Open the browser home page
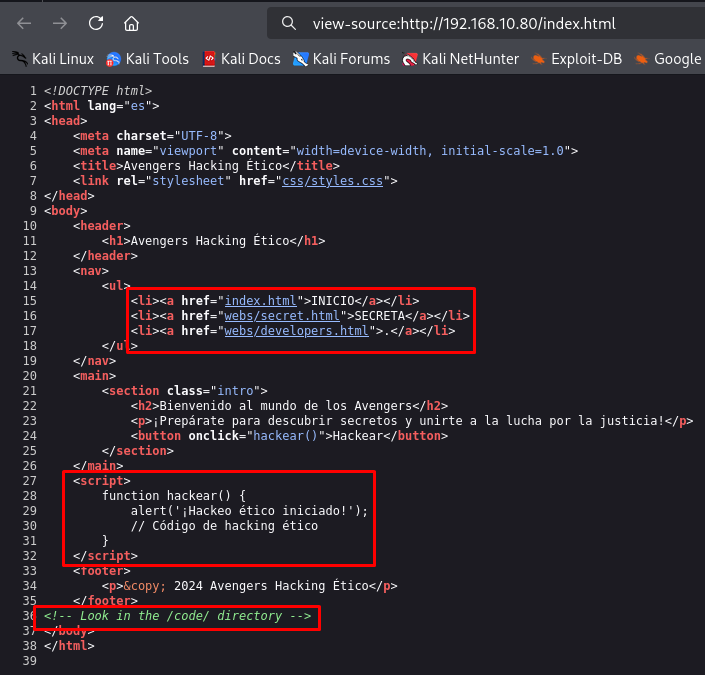 click(131, 23)
